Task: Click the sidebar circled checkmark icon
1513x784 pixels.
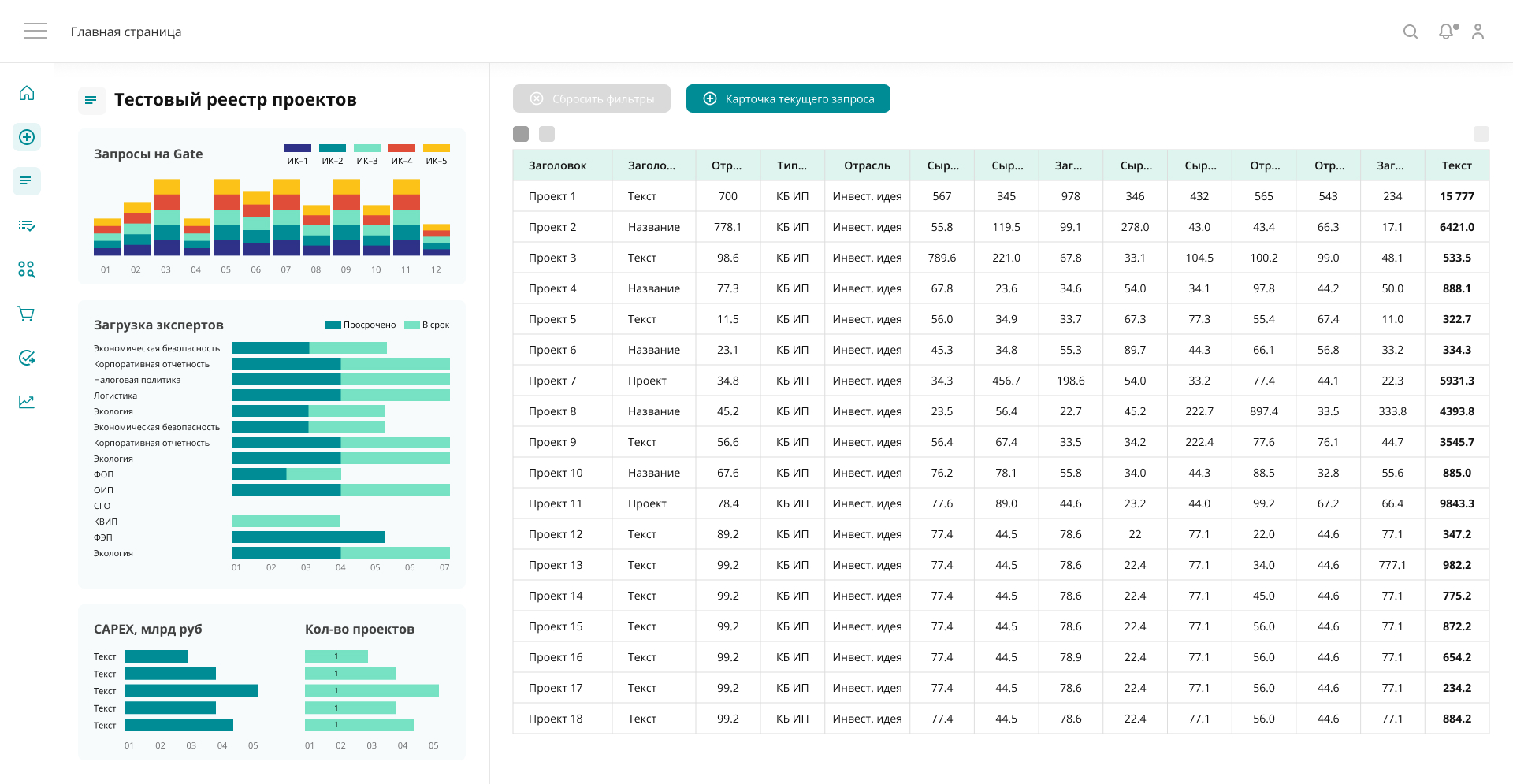Action: pos(27,358)
